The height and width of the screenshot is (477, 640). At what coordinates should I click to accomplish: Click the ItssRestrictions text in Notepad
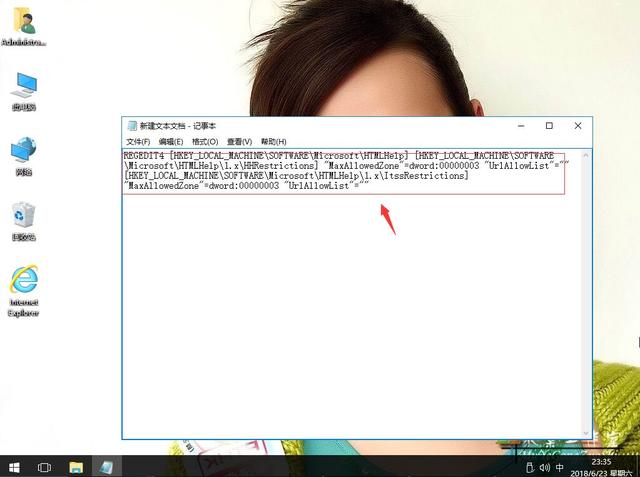point(425,176)
